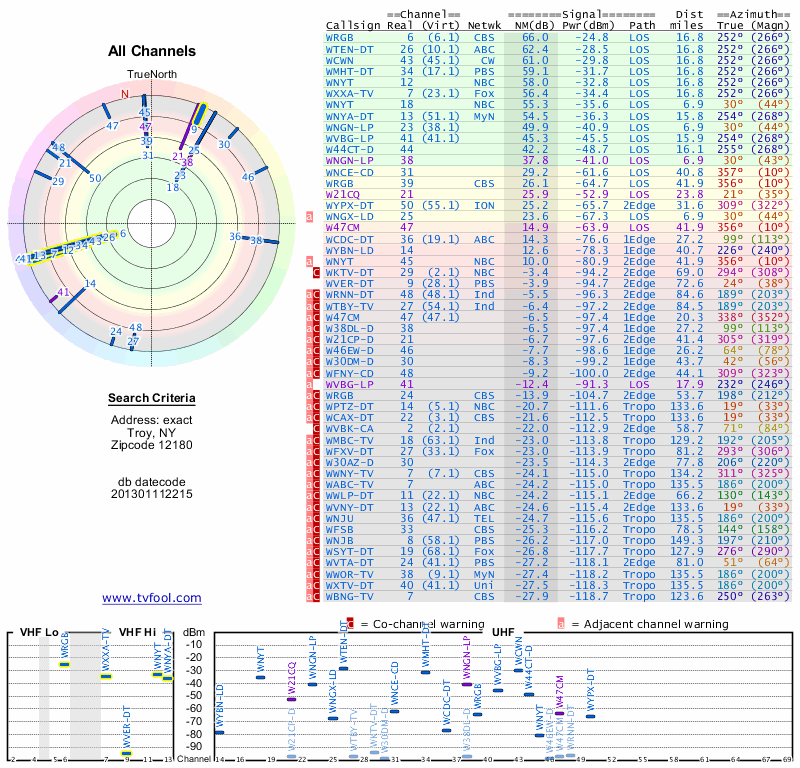Click WNYA-DT callsign in the table
The height and width of the screenshot is (768, 800).
(x=349, y=116)
